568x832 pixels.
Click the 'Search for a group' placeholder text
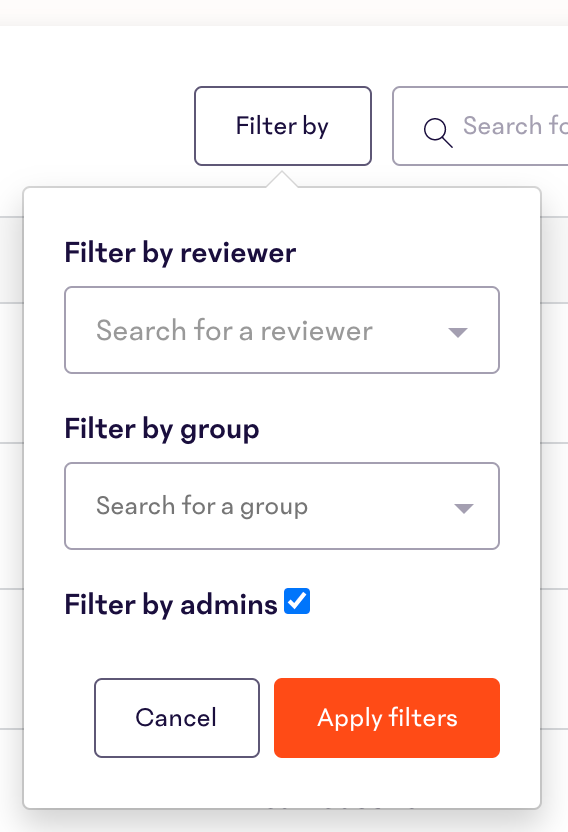click(x=202, y=506)
